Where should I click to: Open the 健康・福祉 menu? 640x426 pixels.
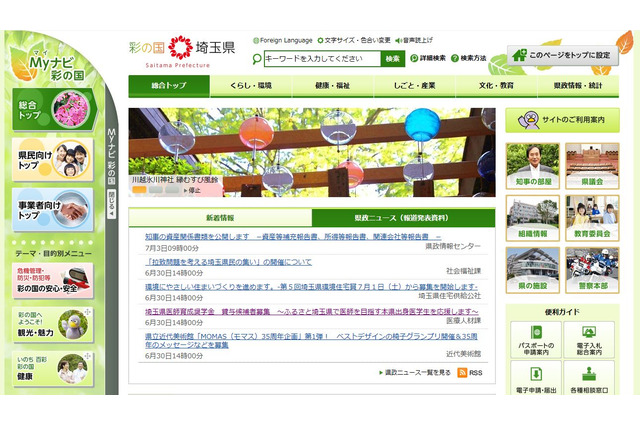point(333,86)
